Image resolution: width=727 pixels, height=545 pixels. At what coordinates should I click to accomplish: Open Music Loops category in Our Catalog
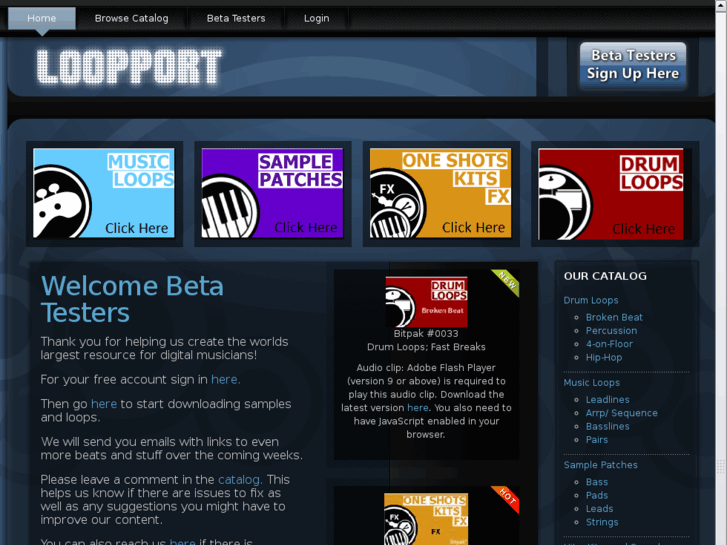click(592, 383)
